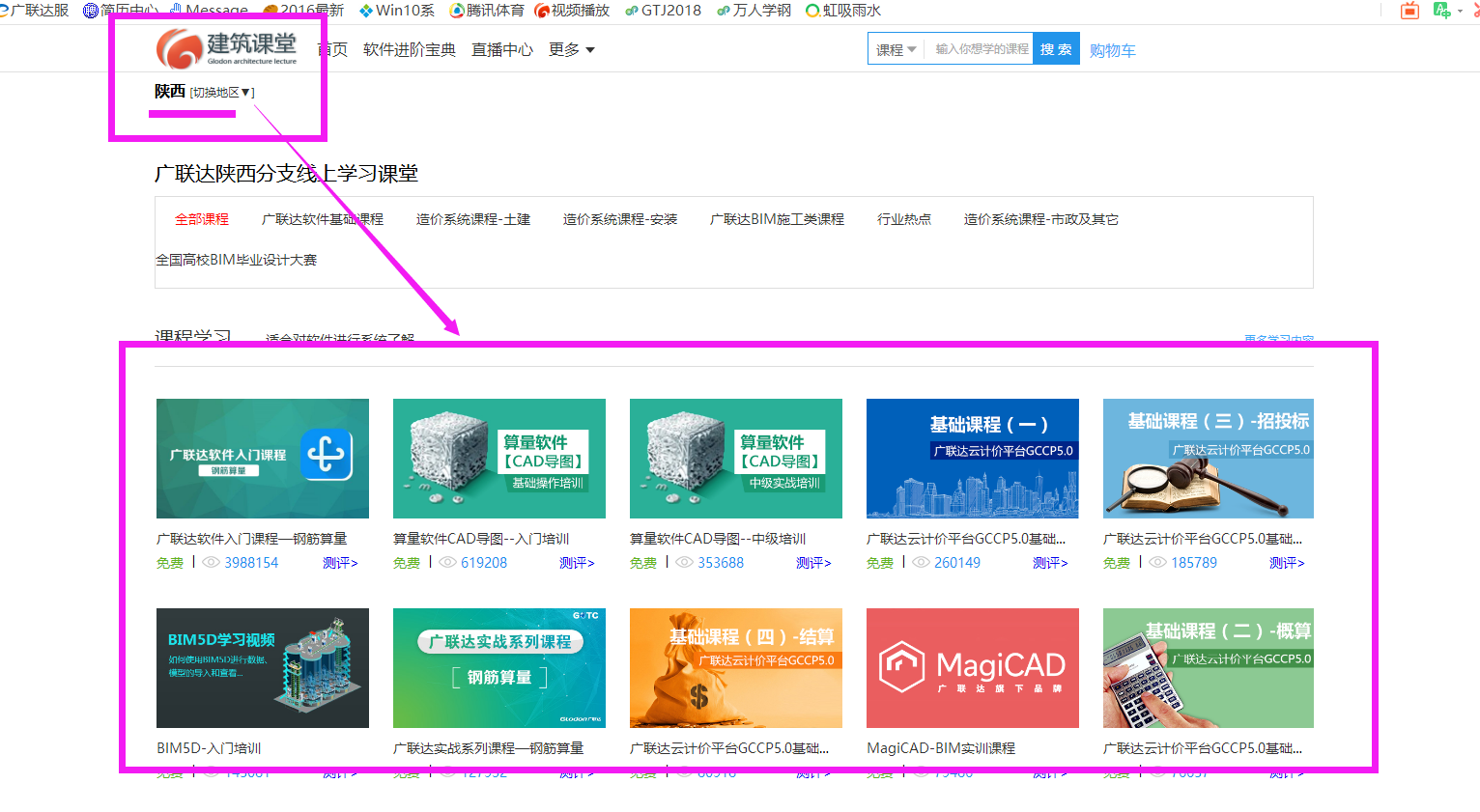This screenshot has height=812, width=1480.
Task: Open the 基础课程（二）-概算 thumbnail
Action: coord(1209,668)
